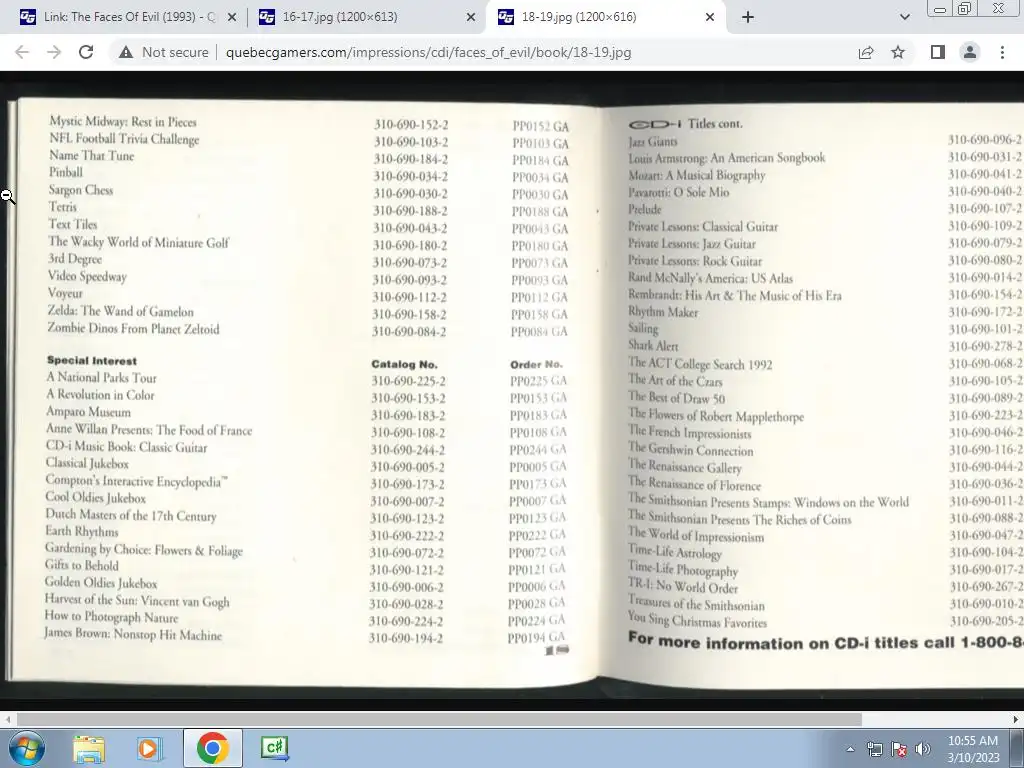Click the favicon of the 16-17.jpg tab
The width and height of the screenshot is (1024, 768).
coord(266,17)
